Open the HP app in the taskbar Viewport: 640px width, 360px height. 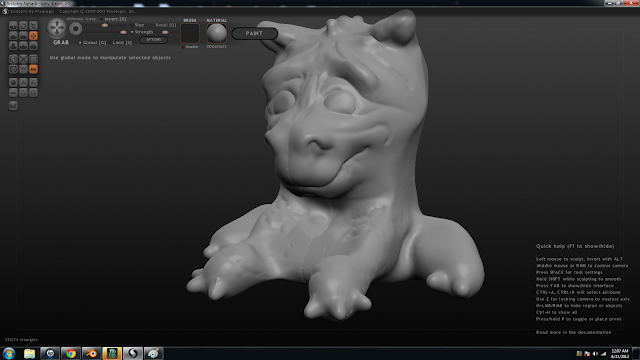tap(50, 353)
